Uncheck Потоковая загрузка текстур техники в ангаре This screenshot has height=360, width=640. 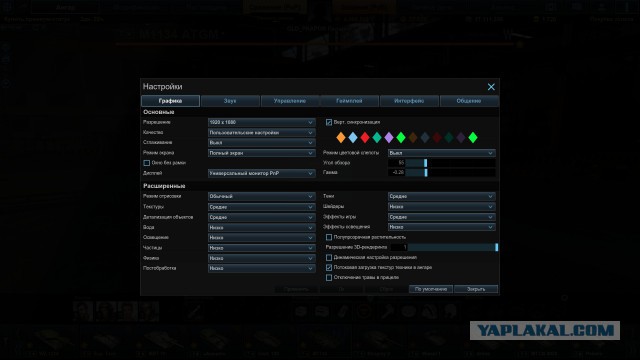329,268
